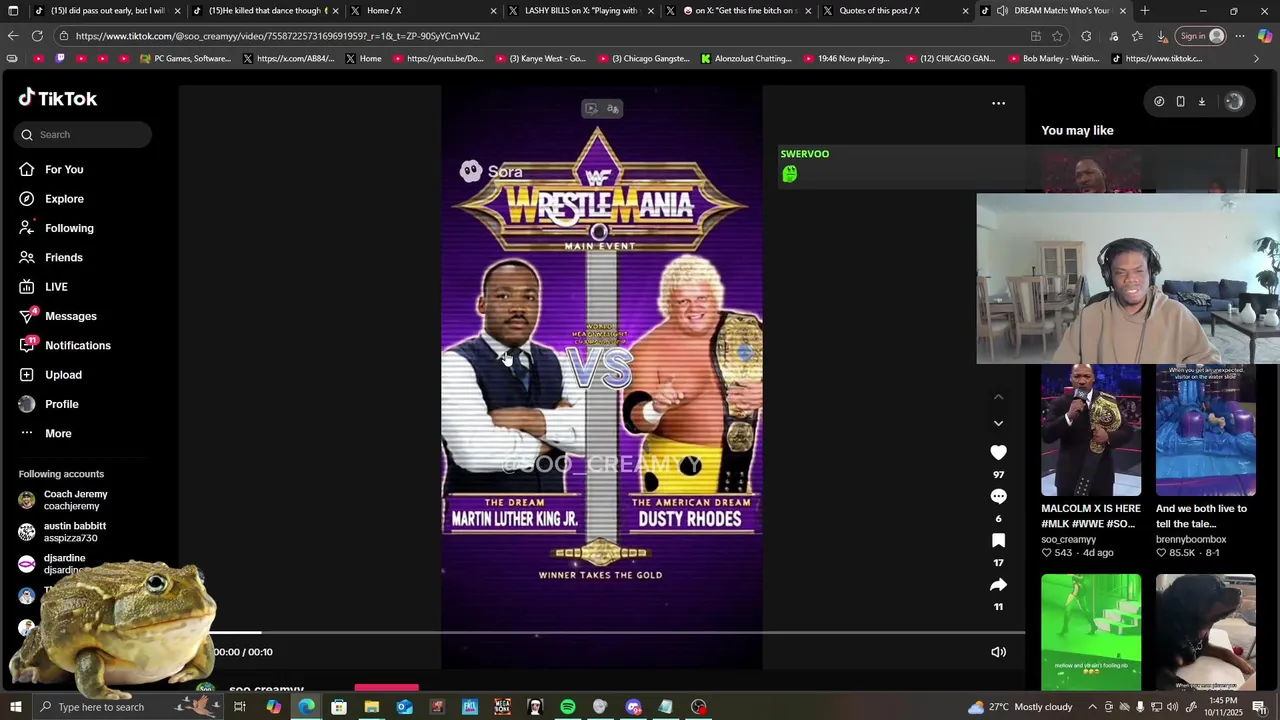1280x720 pixels.
Task: Open the 'And we both live to tell' thumbnail
Action: pos(1206,430)
